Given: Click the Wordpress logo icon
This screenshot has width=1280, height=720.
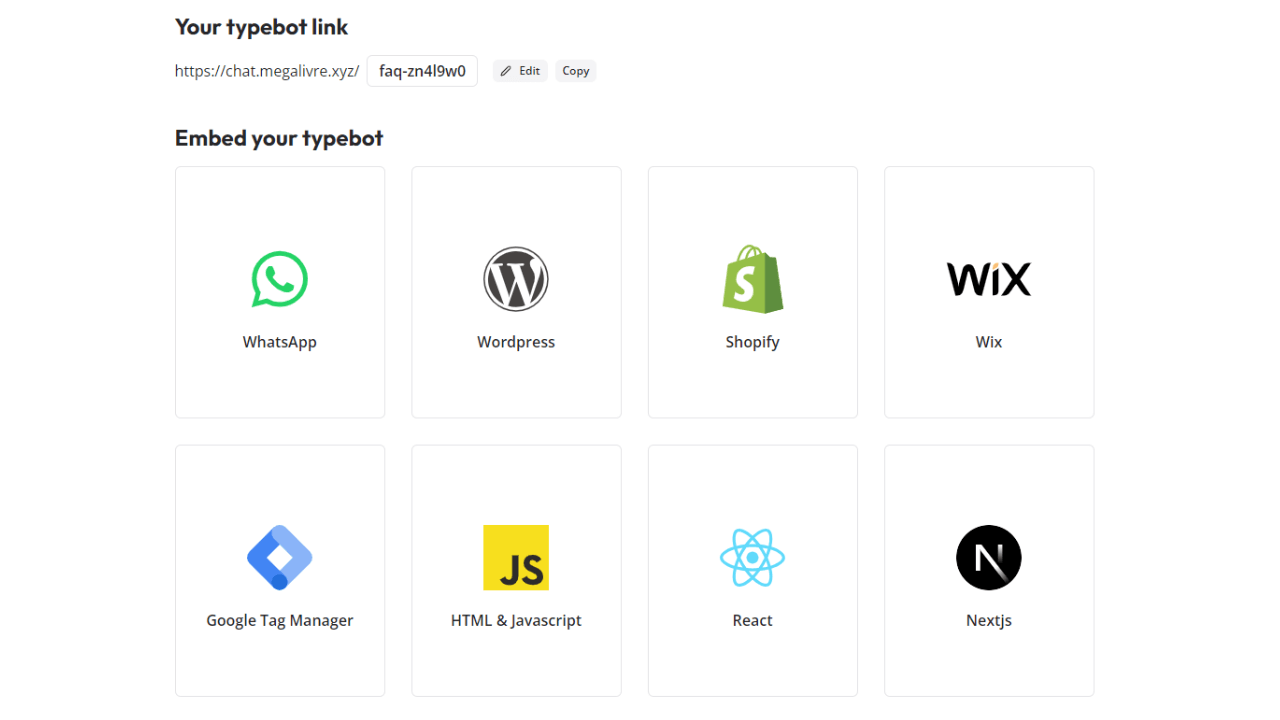Looking at the screenshot, I should 516,279.
